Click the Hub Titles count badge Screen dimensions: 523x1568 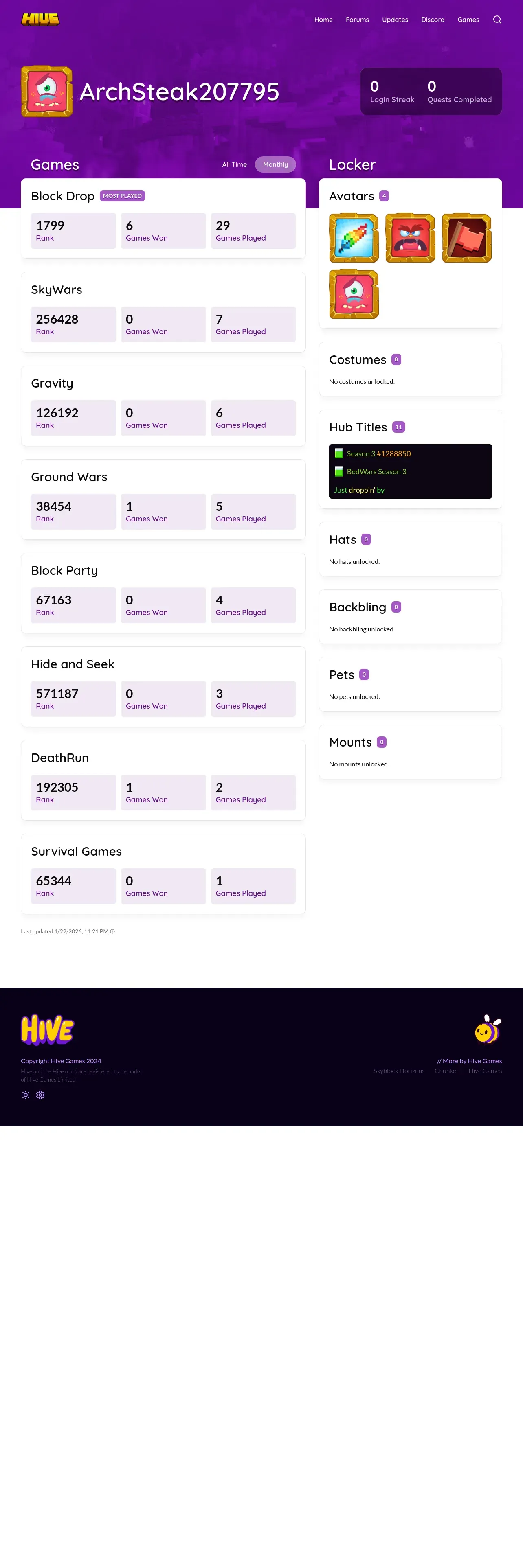pos(399,427)
